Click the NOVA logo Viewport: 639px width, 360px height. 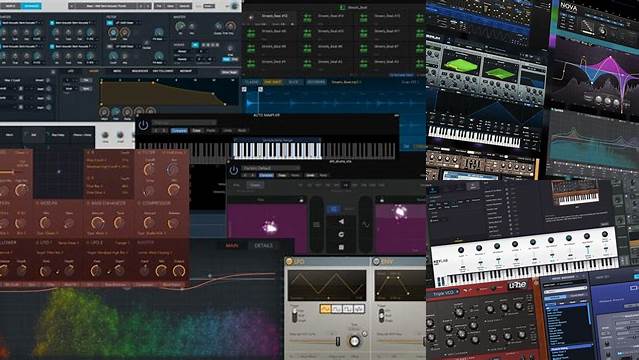pyautogui.click(x=569, y=6)
